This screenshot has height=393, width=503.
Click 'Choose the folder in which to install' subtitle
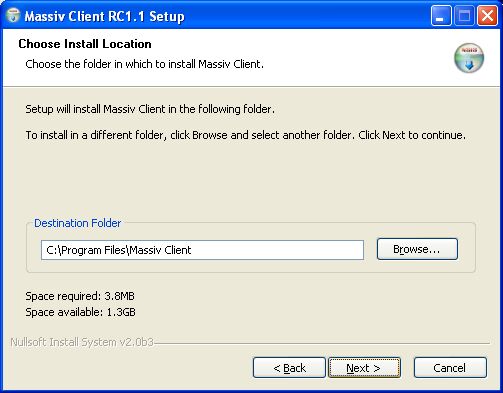(x=144, y=64)
